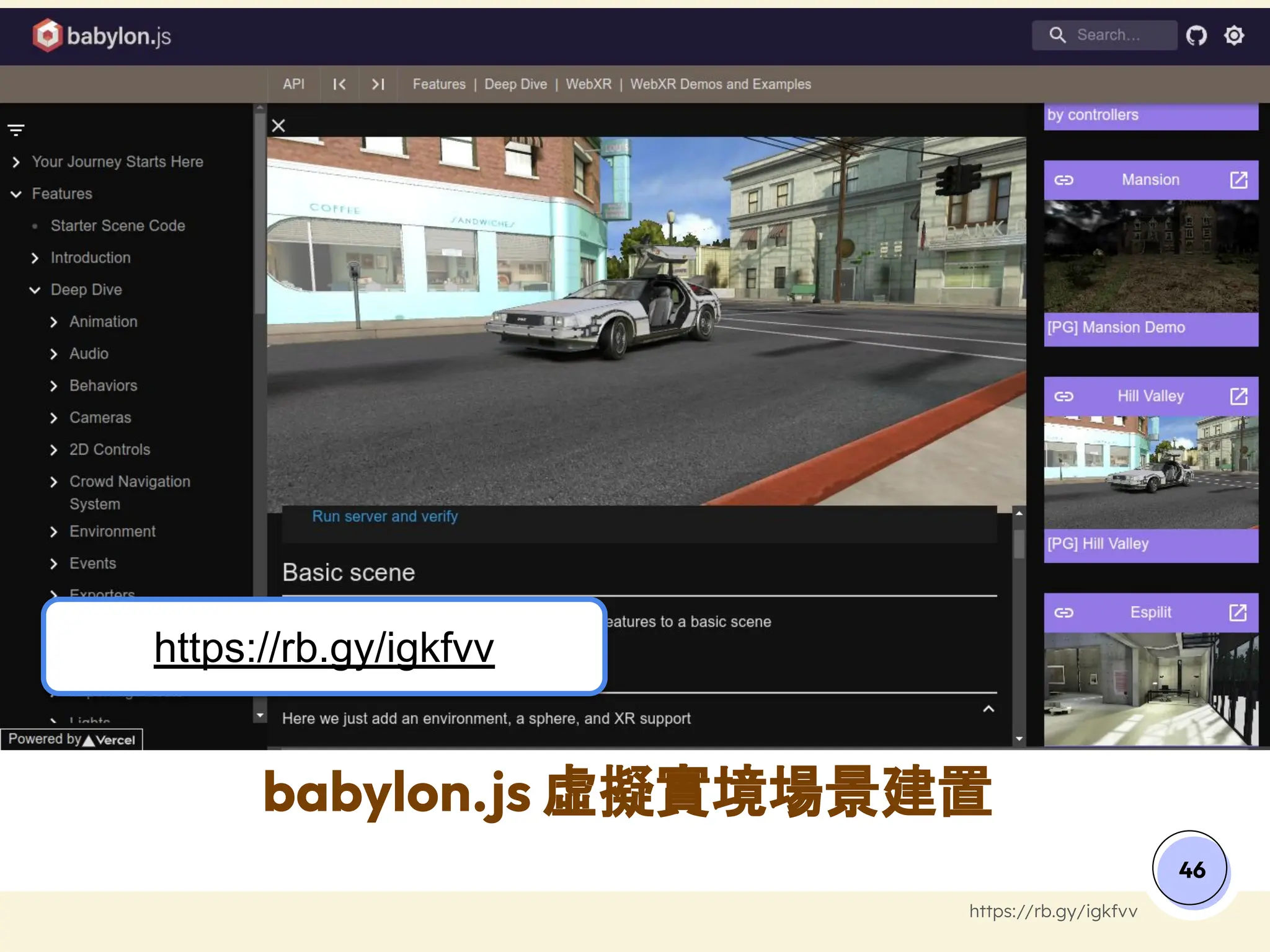Toggle the dark mode sun icon
Image resolution: width=1270 pixels, height=952 pixels.
[x=1234, y=35]
